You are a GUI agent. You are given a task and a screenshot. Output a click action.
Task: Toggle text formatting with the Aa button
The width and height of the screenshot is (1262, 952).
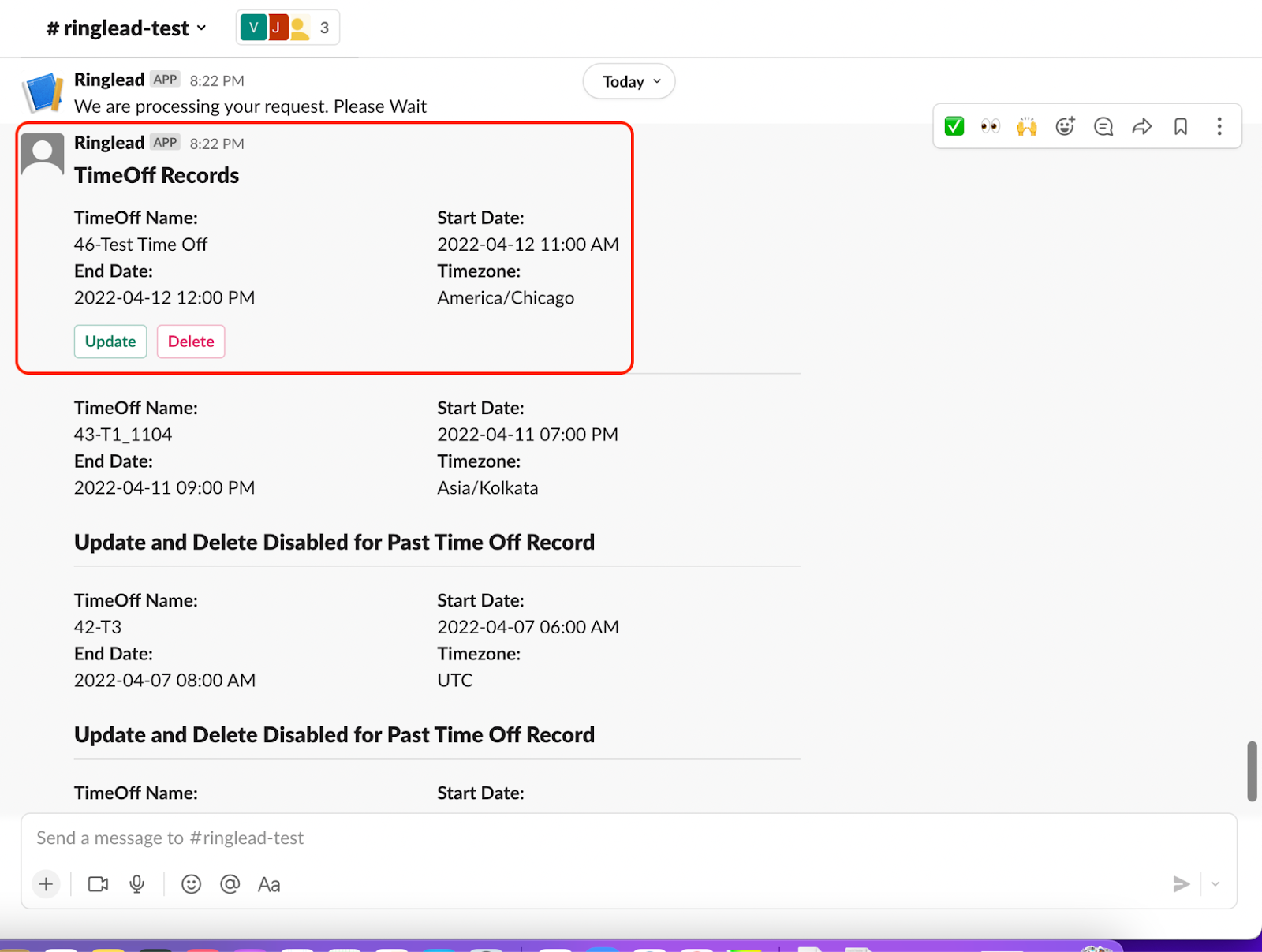point(269,884)
